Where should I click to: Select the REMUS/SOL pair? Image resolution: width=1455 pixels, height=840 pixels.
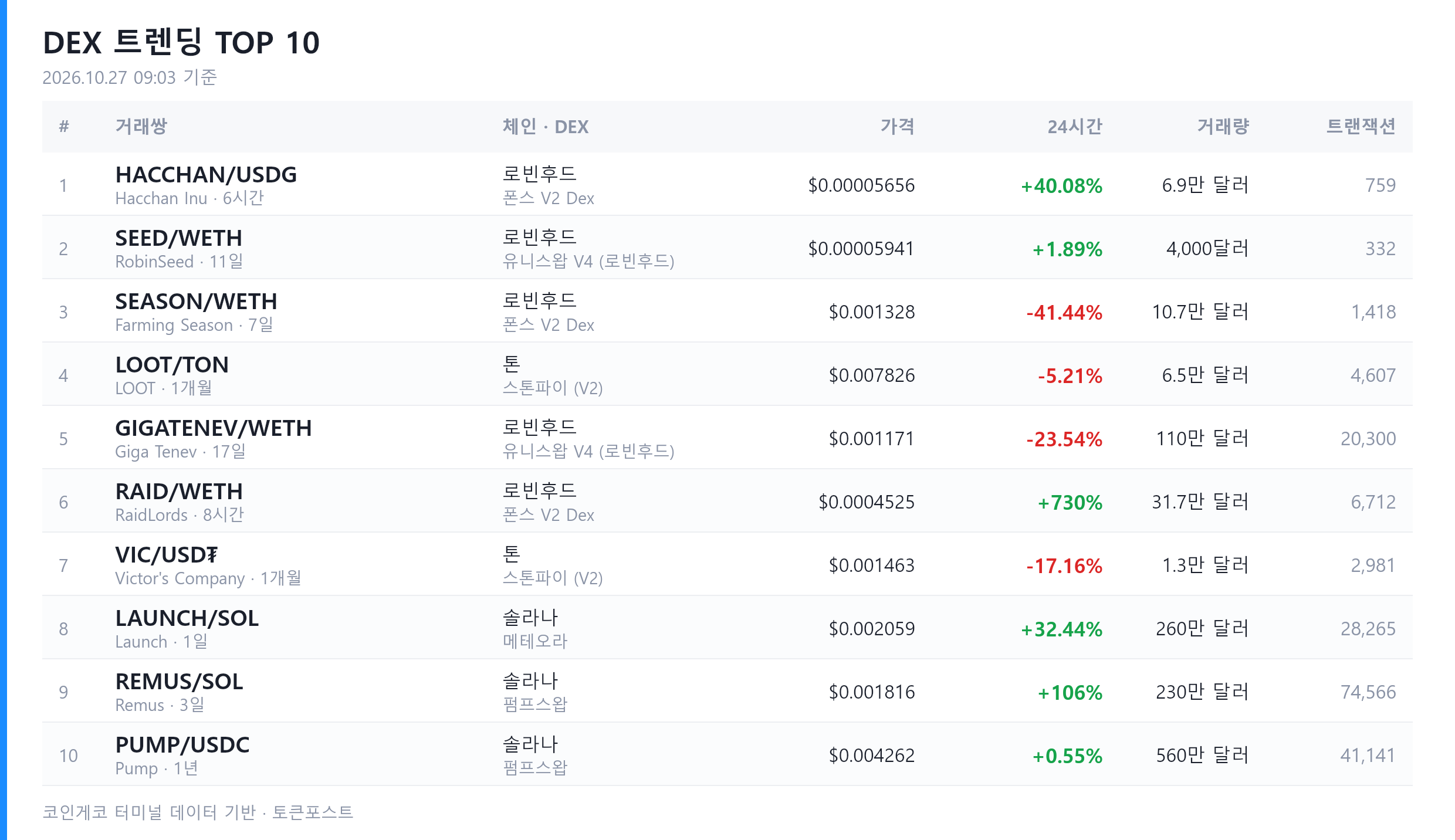click(179, 682)
